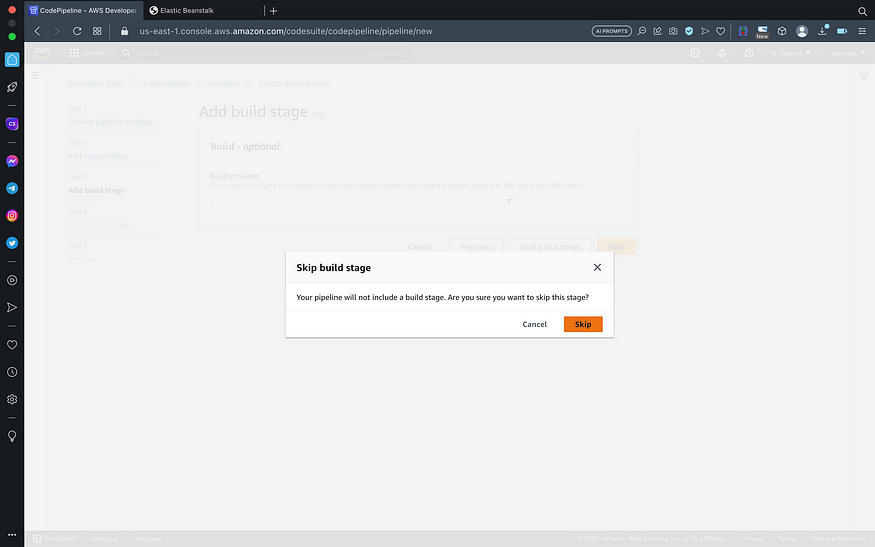
Task: Open a new tab with plus button
Action: click(273, 11)
